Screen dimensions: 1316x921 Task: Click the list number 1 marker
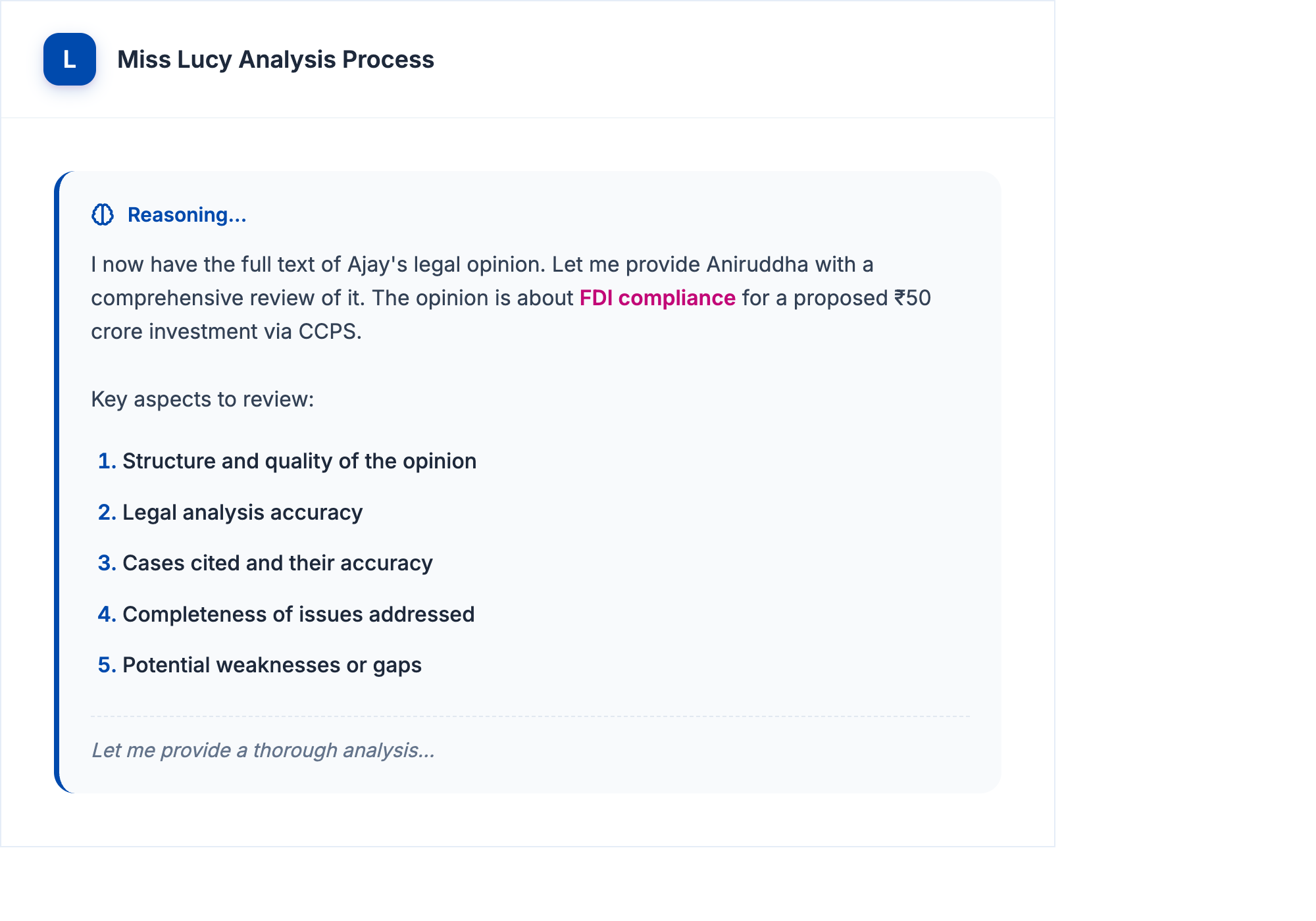107,461
